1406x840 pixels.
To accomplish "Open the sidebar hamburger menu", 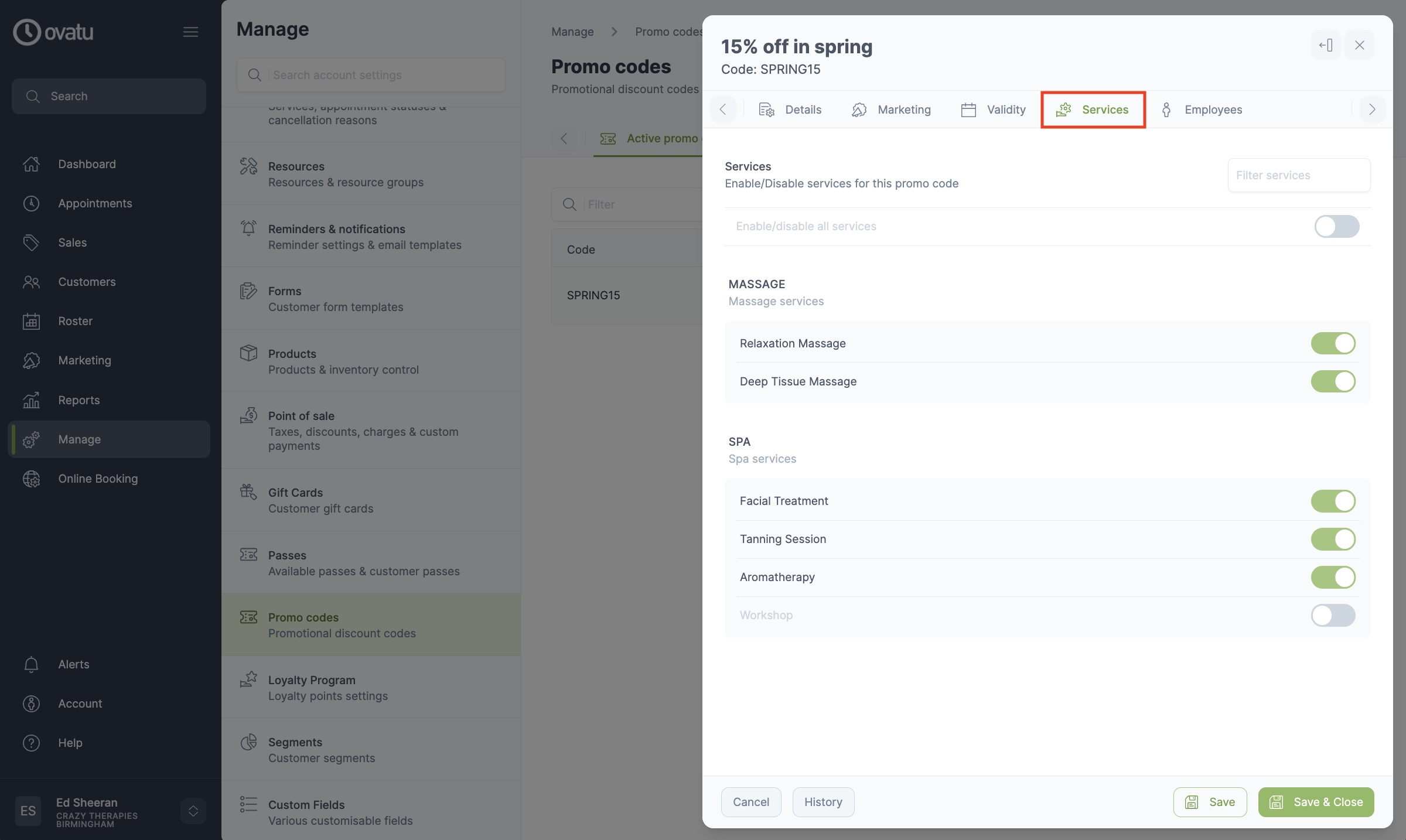I will 190,32.
